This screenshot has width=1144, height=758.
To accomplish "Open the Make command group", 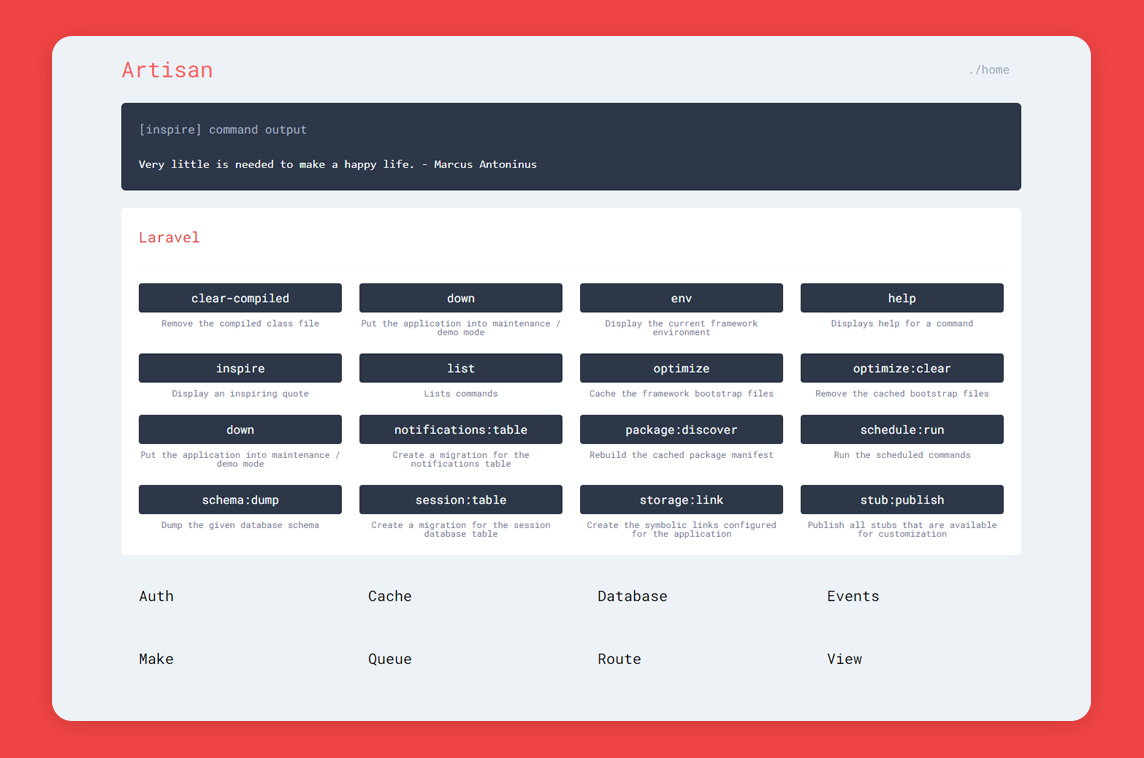I will click(156, 659).
